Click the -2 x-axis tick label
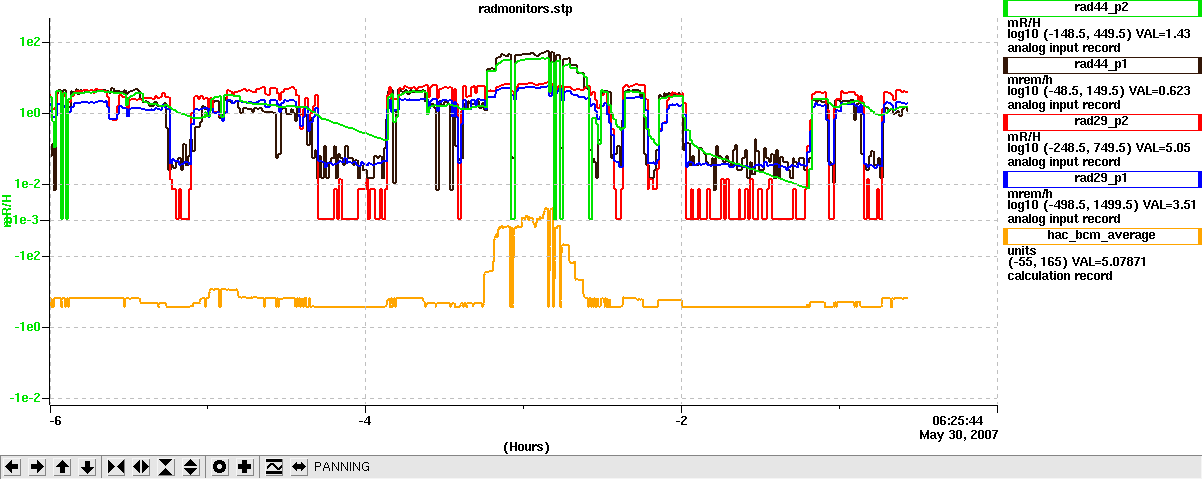This screenshot has width=1202, height=479. (x=682, y=421)
